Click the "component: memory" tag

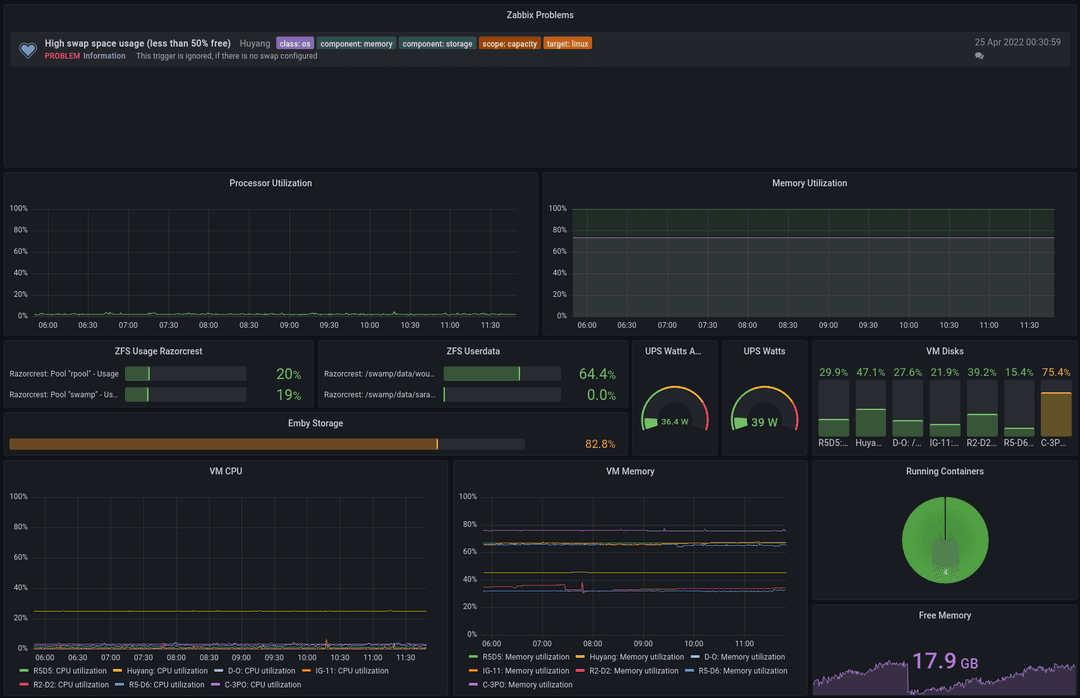[x=357, y=44]
